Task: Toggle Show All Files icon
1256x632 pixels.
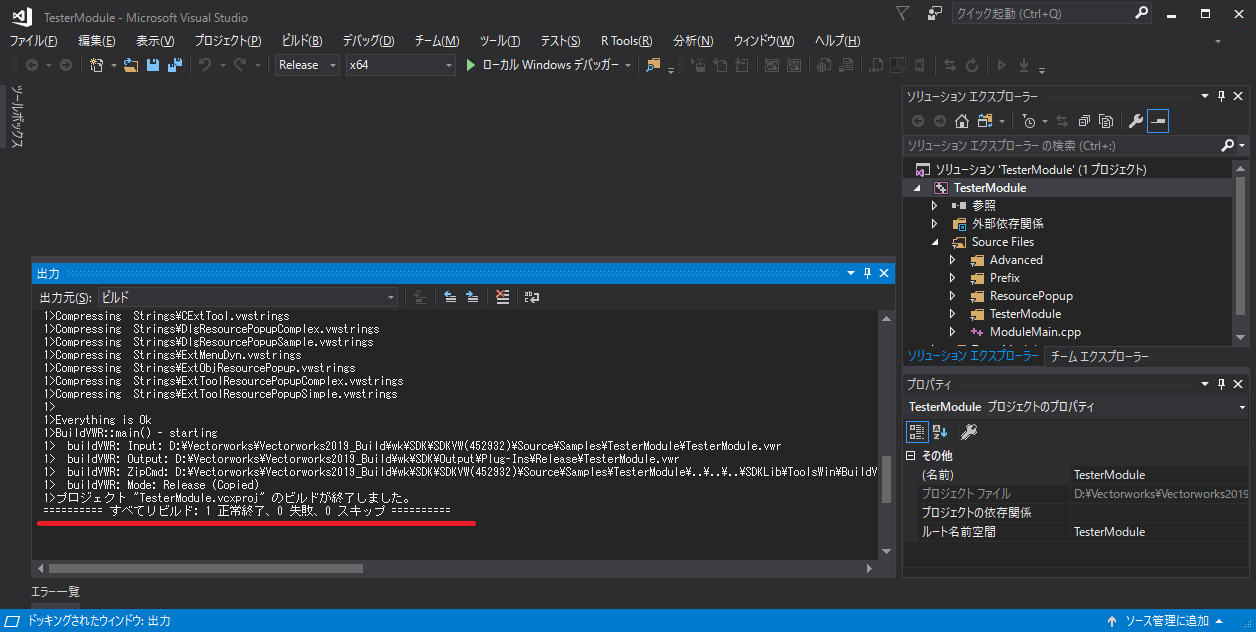Action: point(1106,121)
